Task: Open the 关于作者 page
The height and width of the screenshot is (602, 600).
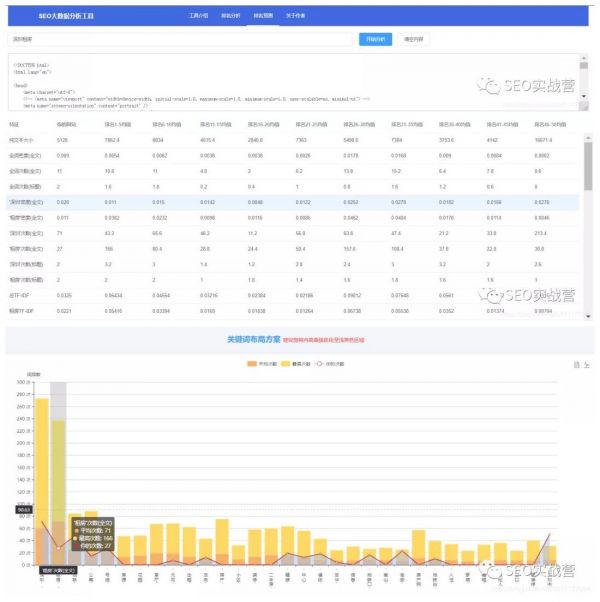Action: click(x=296, y=17)
